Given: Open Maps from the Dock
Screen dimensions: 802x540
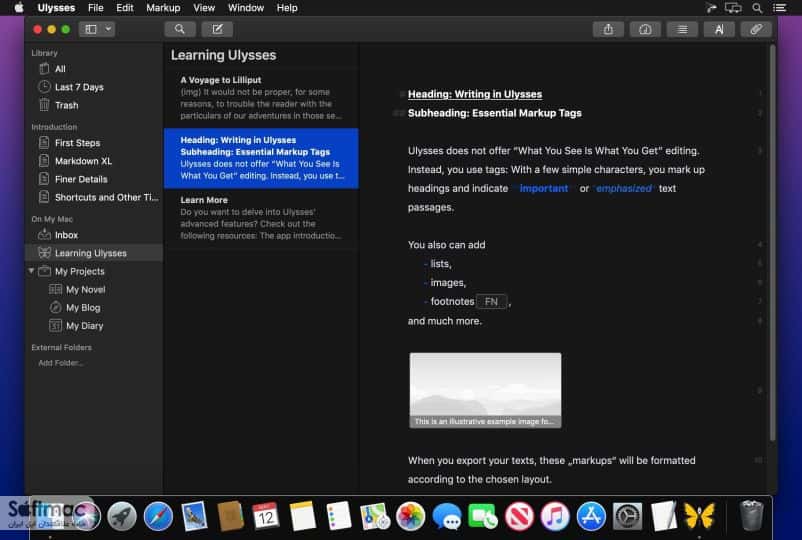Looking at the screenshot, I should click(374, 516).
